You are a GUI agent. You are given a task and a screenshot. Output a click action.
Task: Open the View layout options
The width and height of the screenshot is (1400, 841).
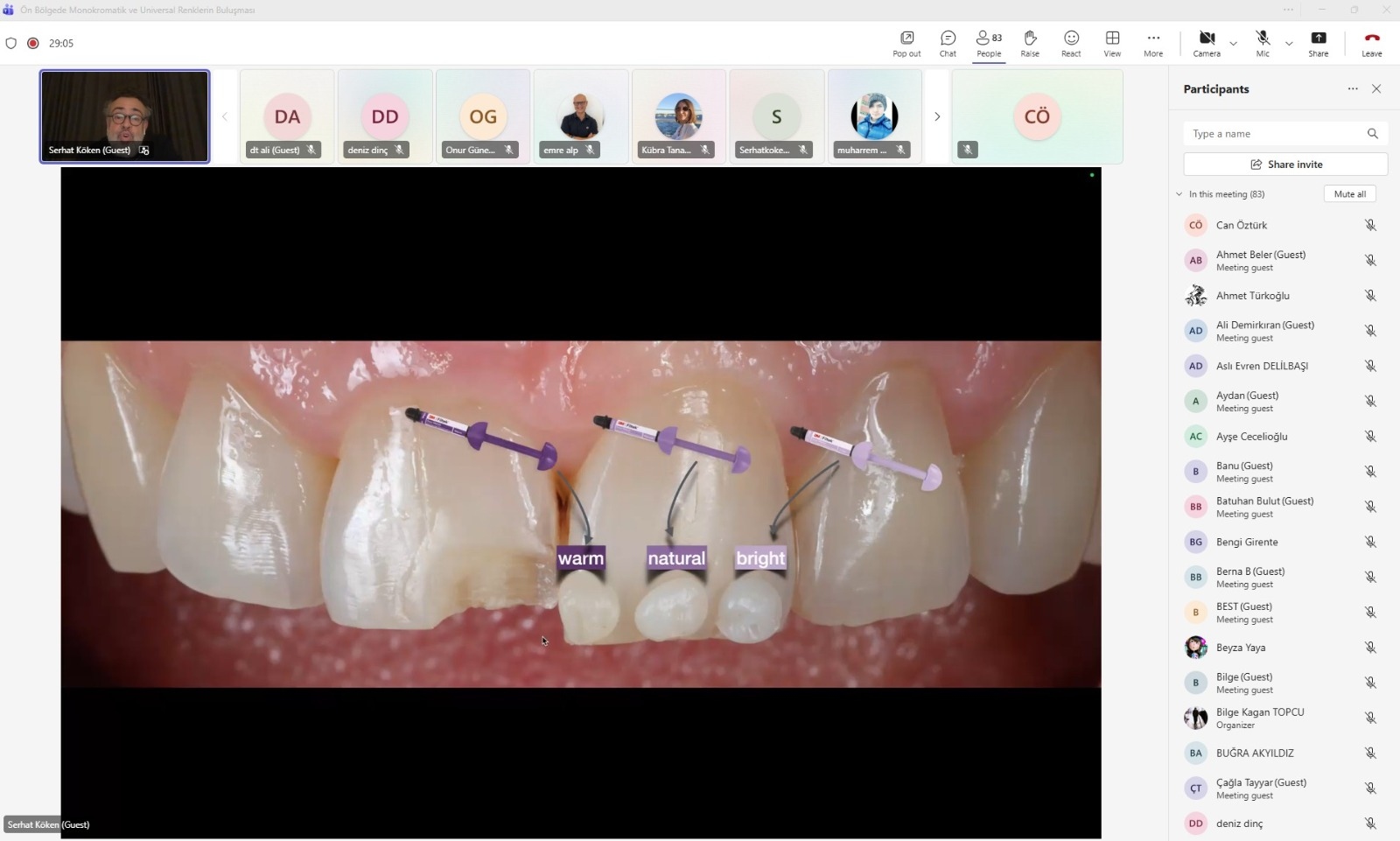tap(1112, 43)
